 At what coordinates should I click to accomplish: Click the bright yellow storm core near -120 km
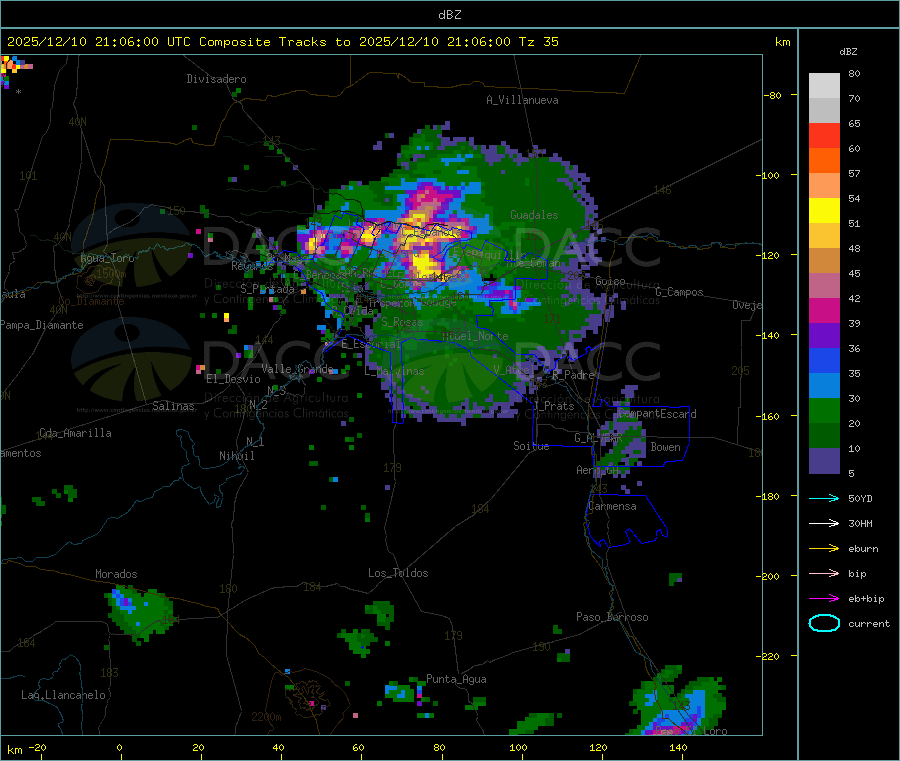tap(425, 264)
